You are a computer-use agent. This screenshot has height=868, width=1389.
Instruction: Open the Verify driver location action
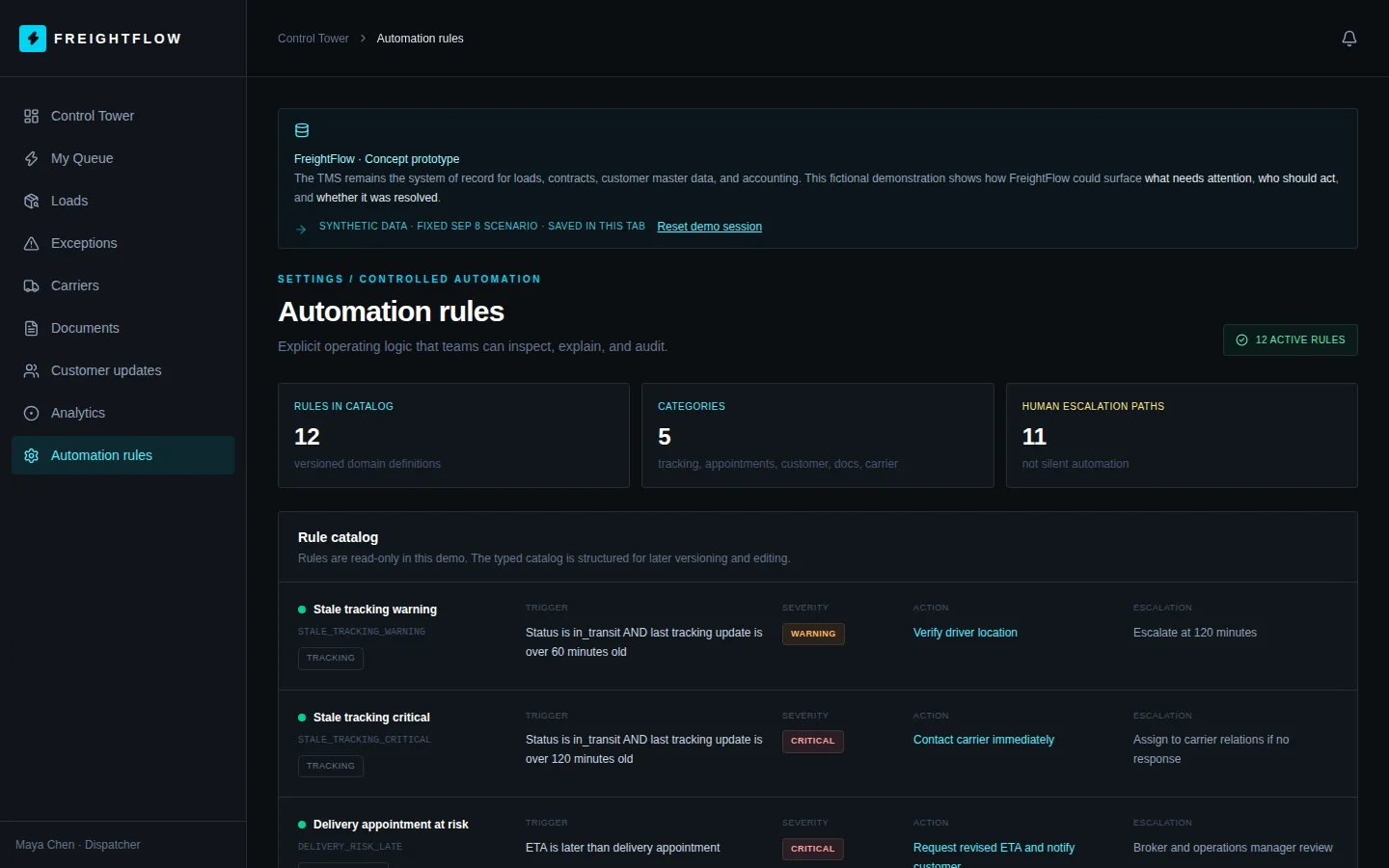(x=965, y=633)
